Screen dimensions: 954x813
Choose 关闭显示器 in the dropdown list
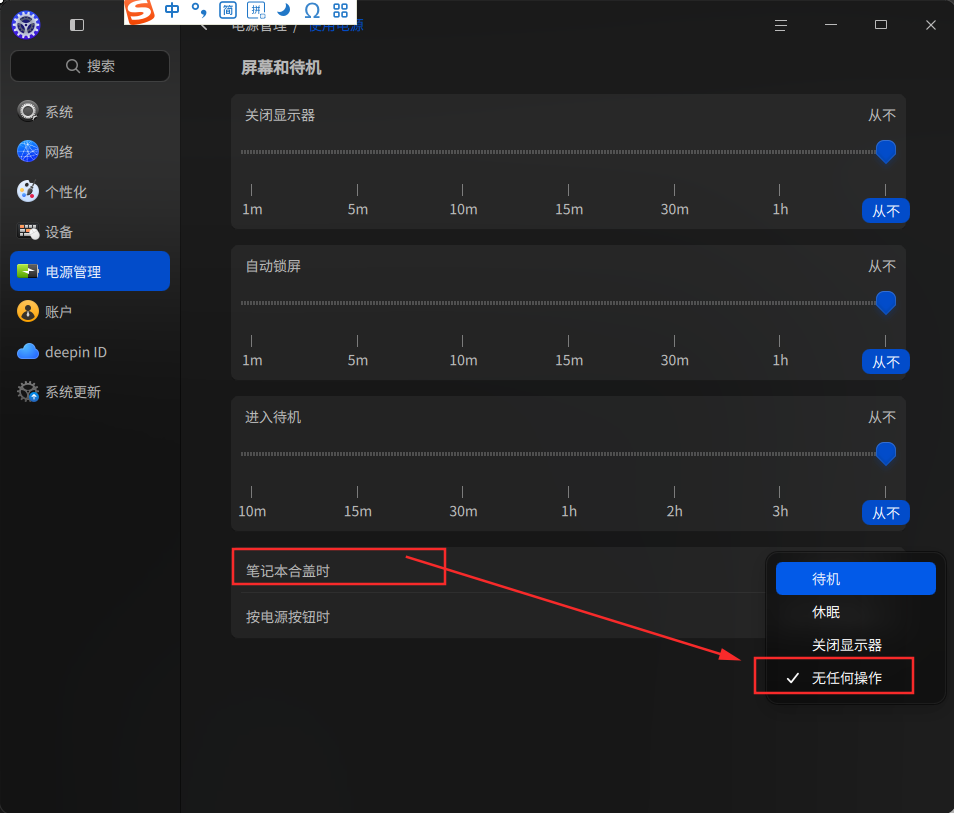point(855,644)
